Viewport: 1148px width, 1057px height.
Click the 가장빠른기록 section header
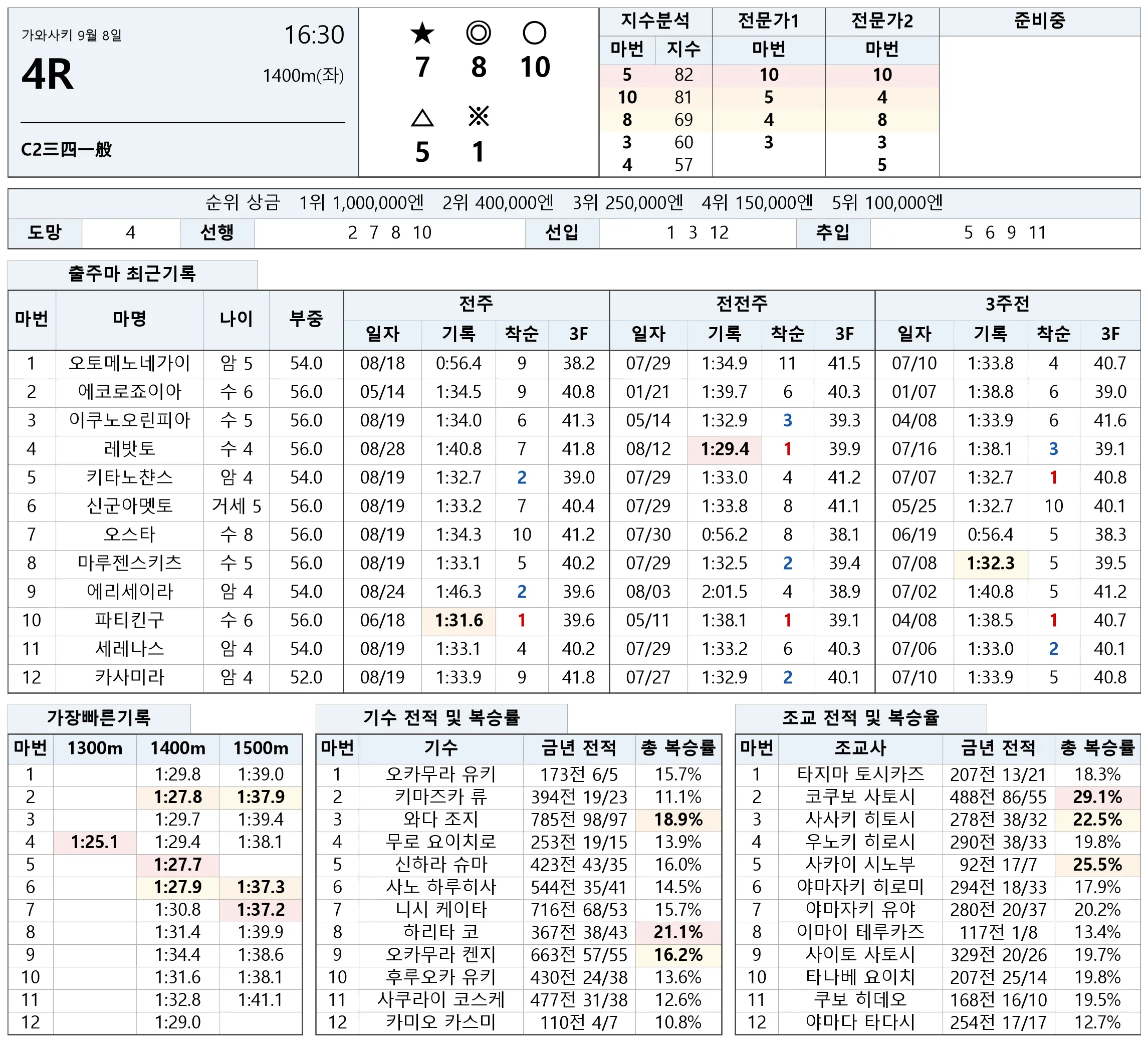click(x=99, y=718)
